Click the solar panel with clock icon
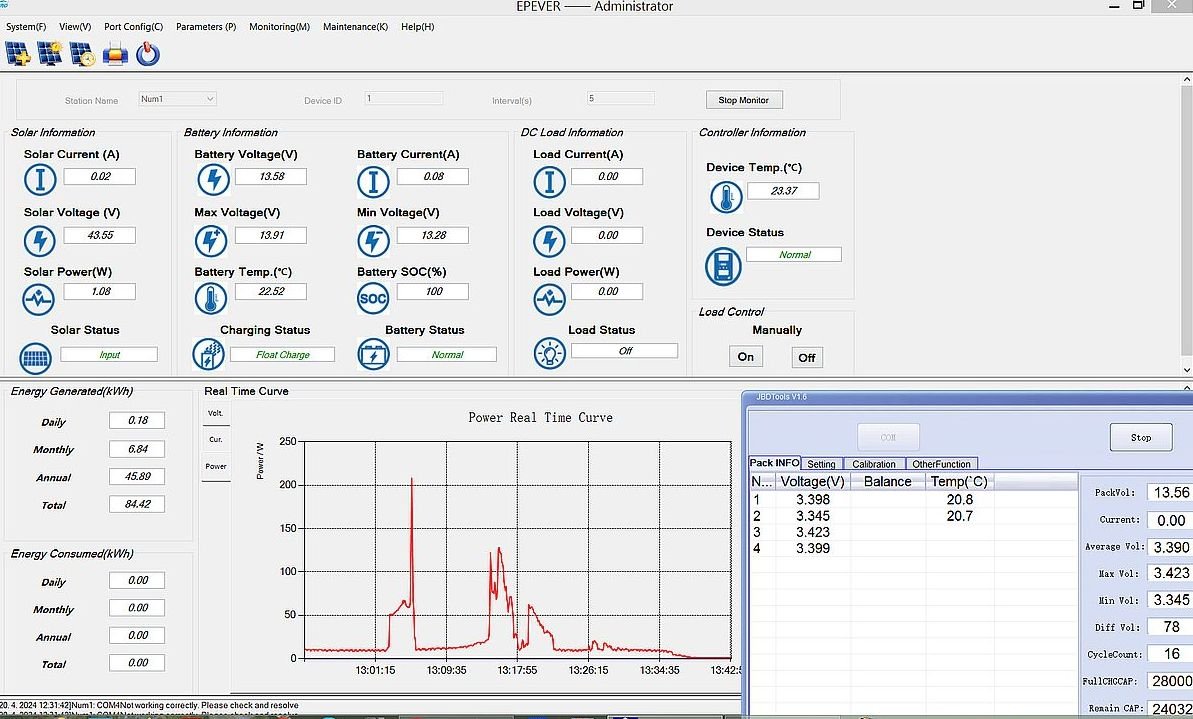Image resolution: width=1193 pixels, height=719 pixels. coord(83,54)
